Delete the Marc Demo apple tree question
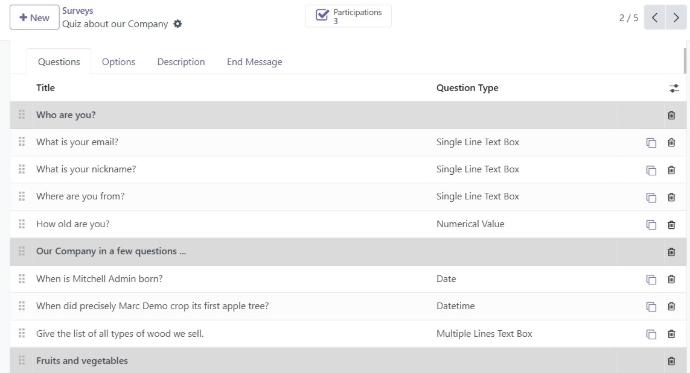The height and width of the screenshot is (373, 690). (671, 307)
